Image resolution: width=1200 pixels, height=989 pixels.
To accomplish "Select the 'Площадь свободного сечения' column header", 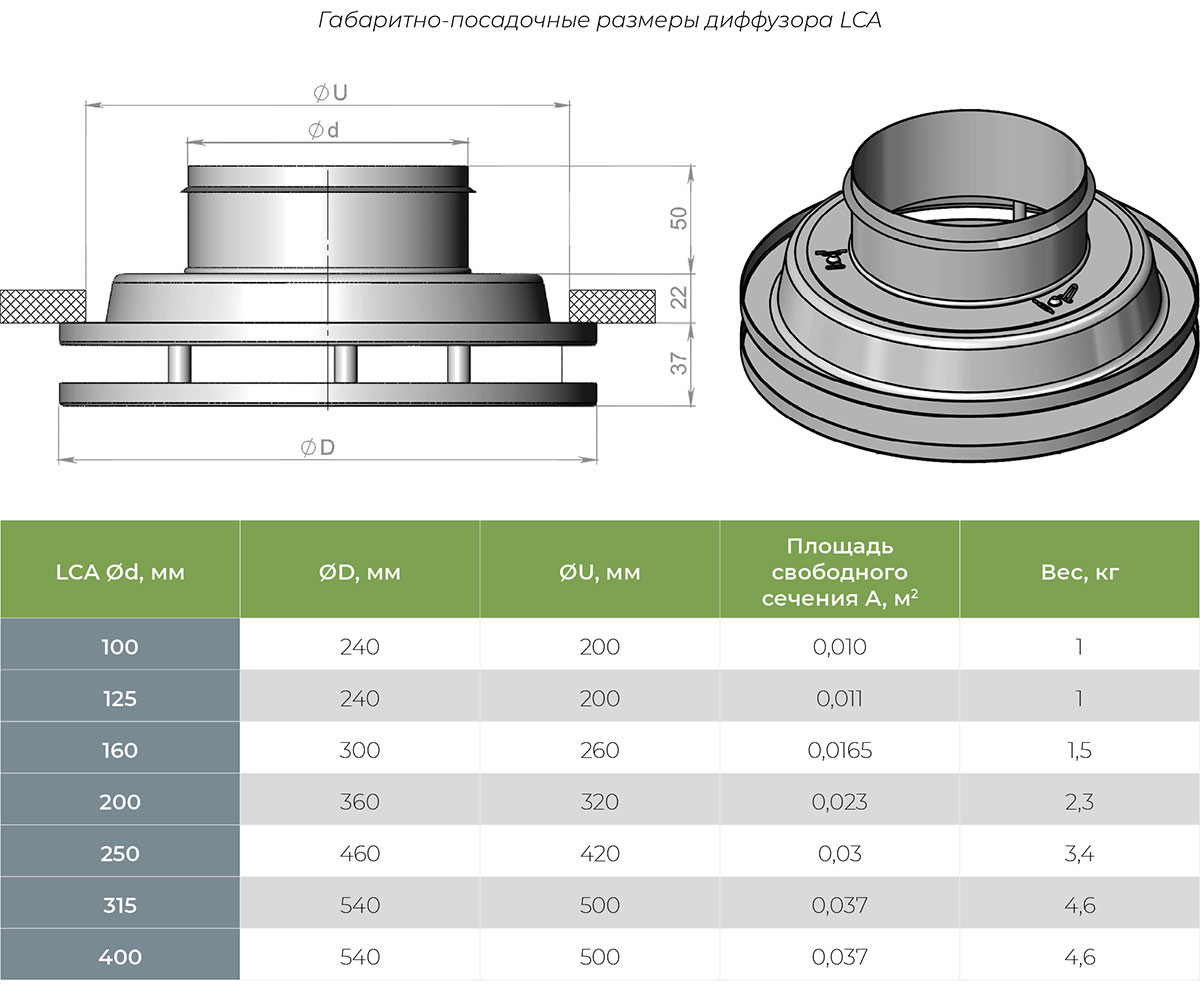I will tap(839, 572).
